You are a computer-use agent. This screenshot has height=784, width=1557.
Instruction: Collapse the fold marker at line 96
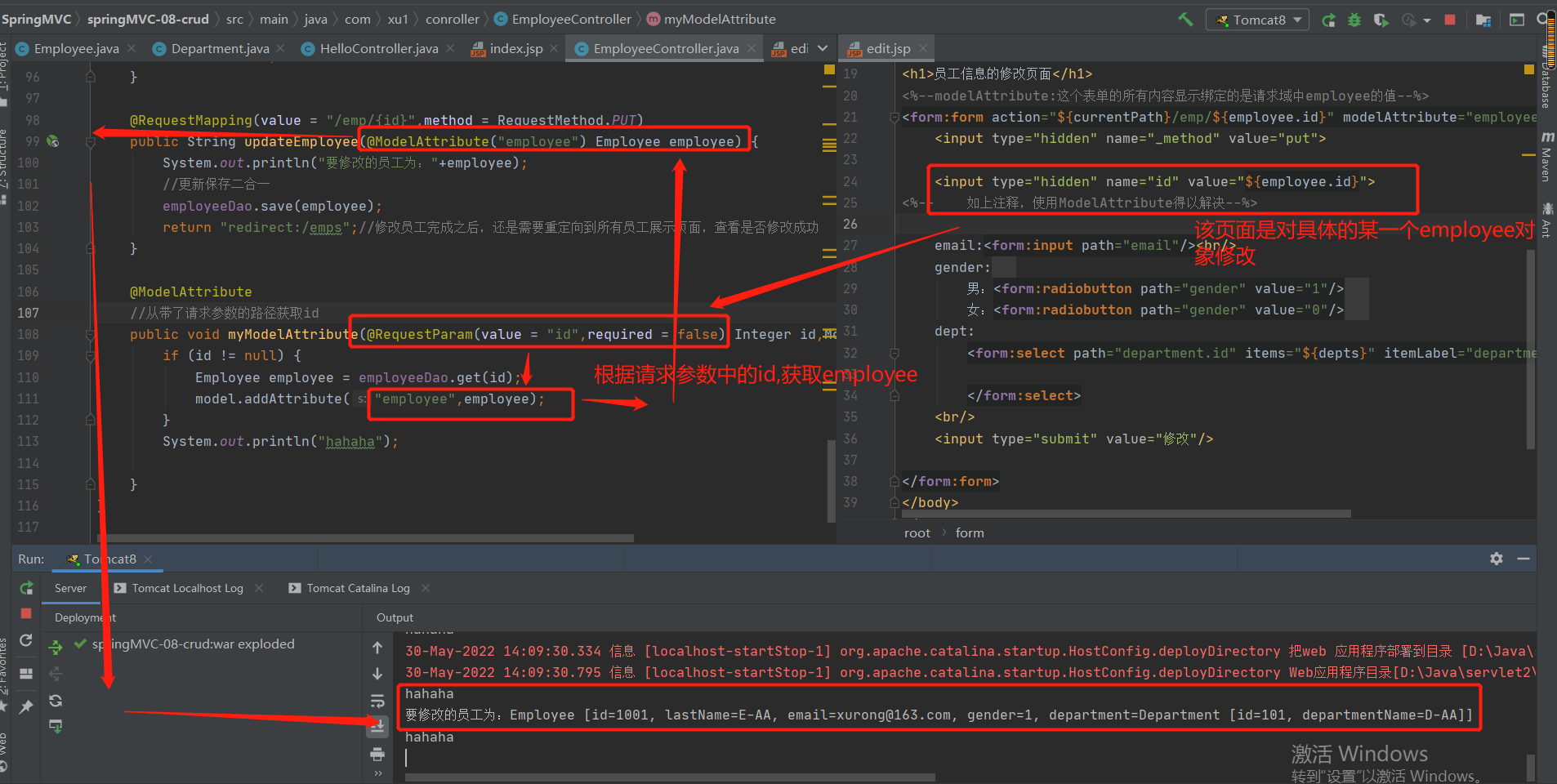point(91,77)
